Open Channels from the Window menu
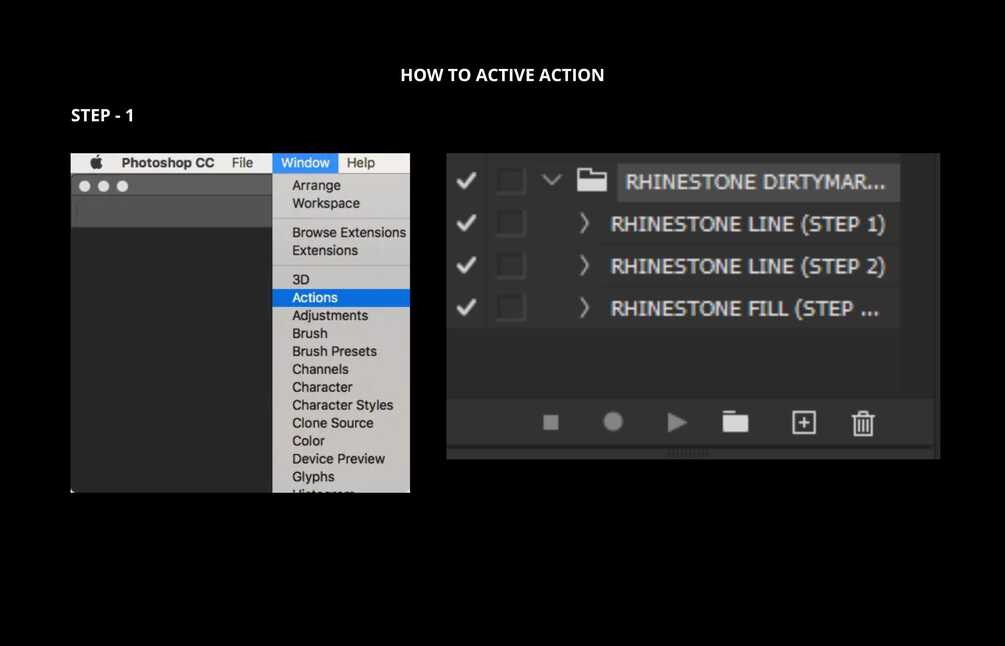This screenshot has height=646, width=1005. point(320,369)
